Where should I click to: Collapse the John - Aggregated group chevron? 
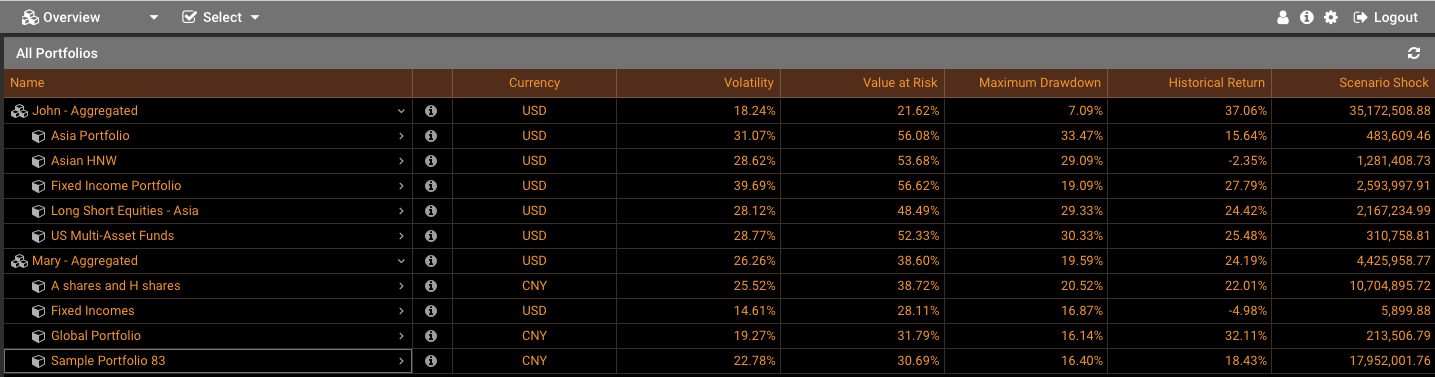pyautogui.click(x=401, y=111)
